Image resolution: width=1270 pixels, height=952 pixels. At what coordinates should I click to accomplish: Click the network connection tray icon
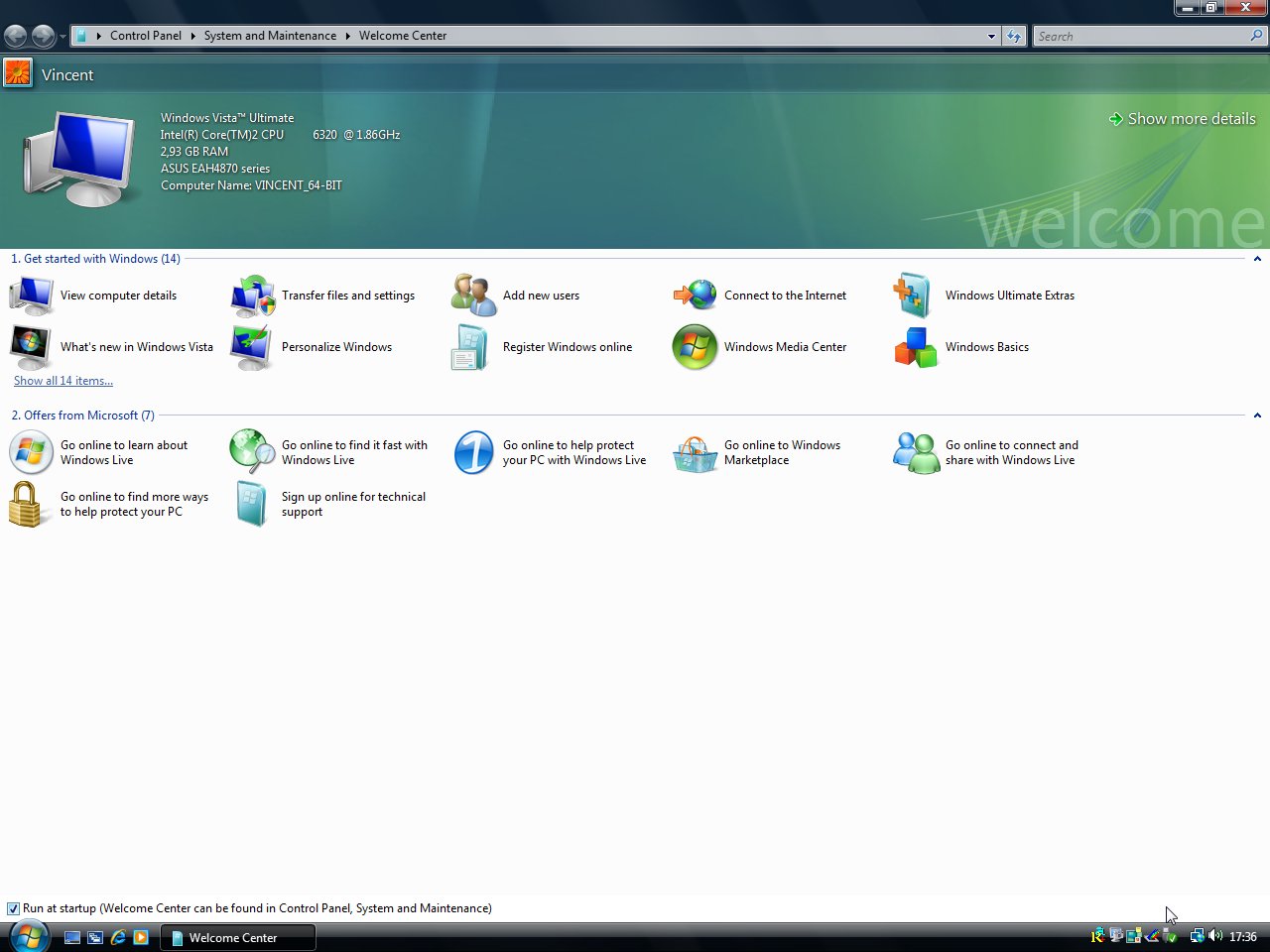click(1197, 936)
